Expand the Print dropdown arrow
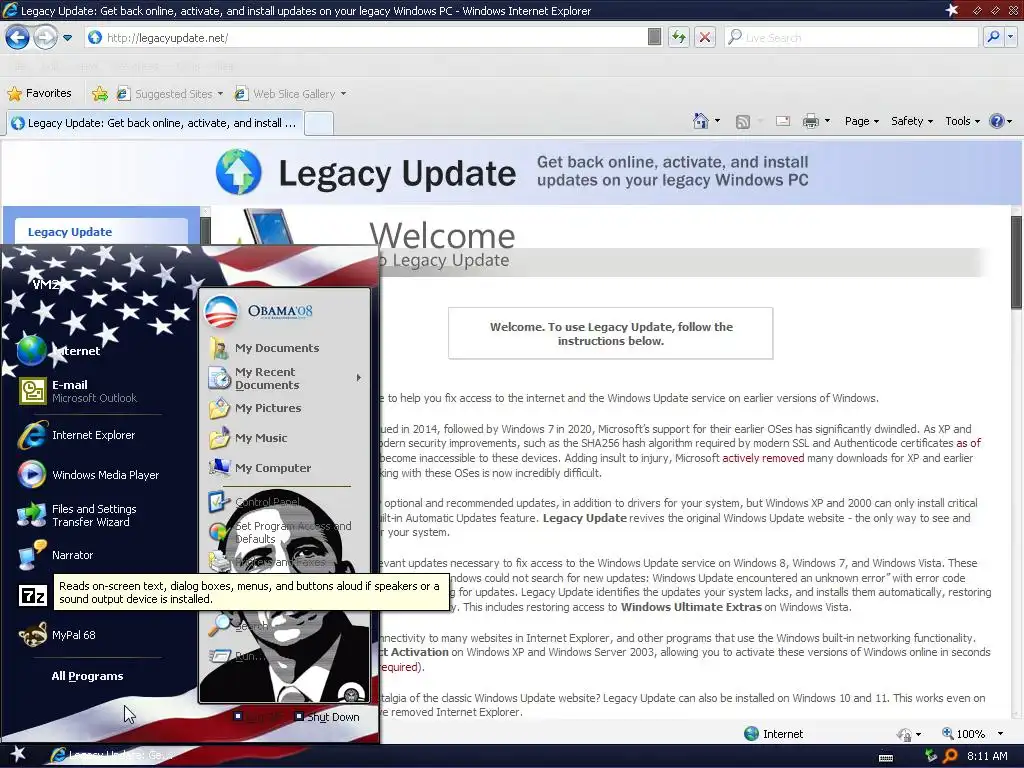Screen dimensions: 1024x768 click(x=827, y=121)
